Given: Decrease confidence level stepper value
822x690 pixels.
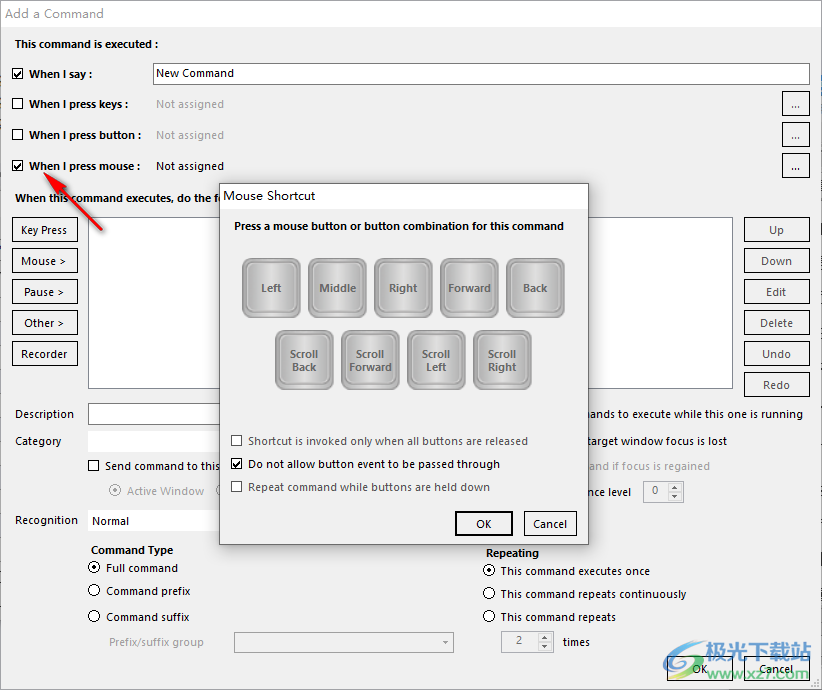Looking at the screenshot, I should [675, 497].
